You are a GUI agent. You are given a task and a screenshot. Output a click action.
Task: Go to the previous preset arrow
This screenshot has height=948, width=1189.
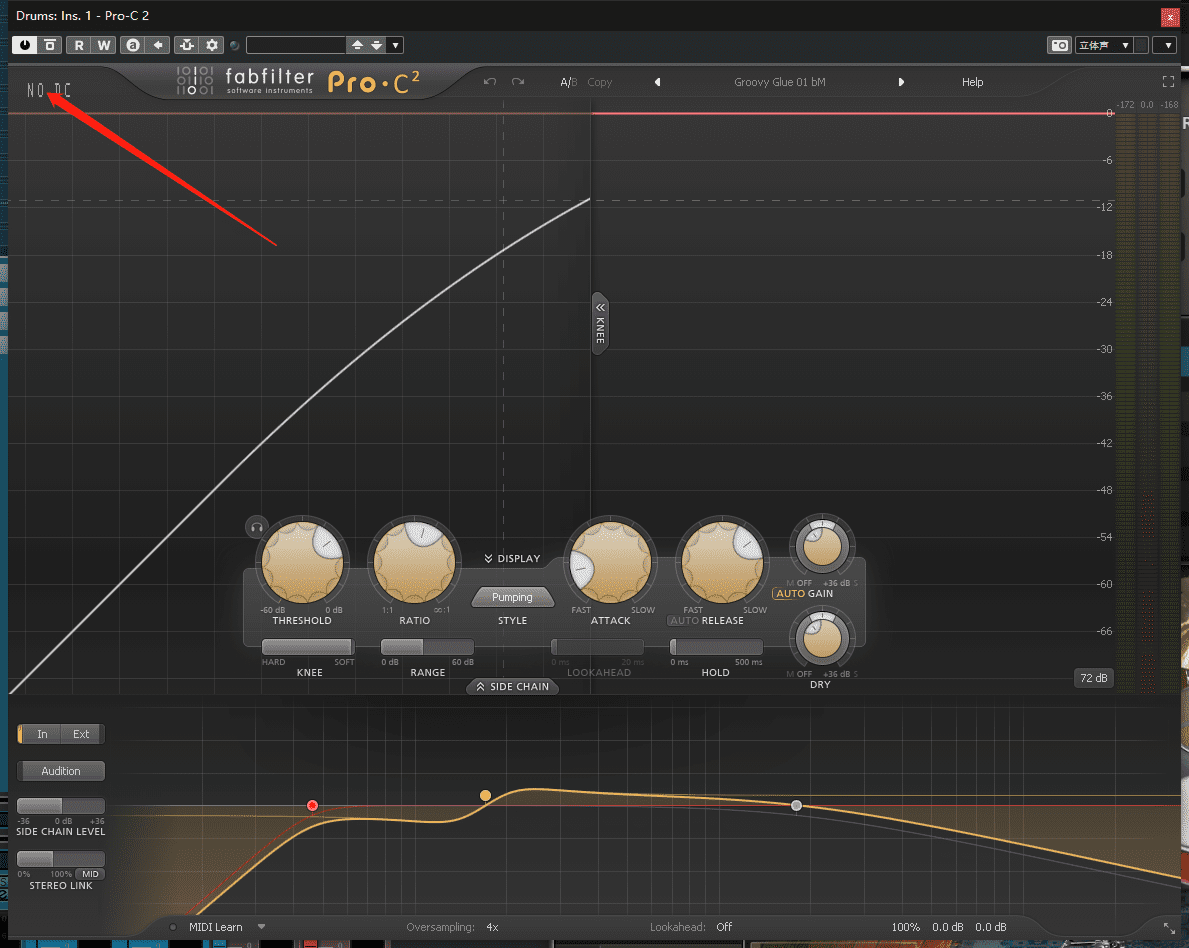657,82
